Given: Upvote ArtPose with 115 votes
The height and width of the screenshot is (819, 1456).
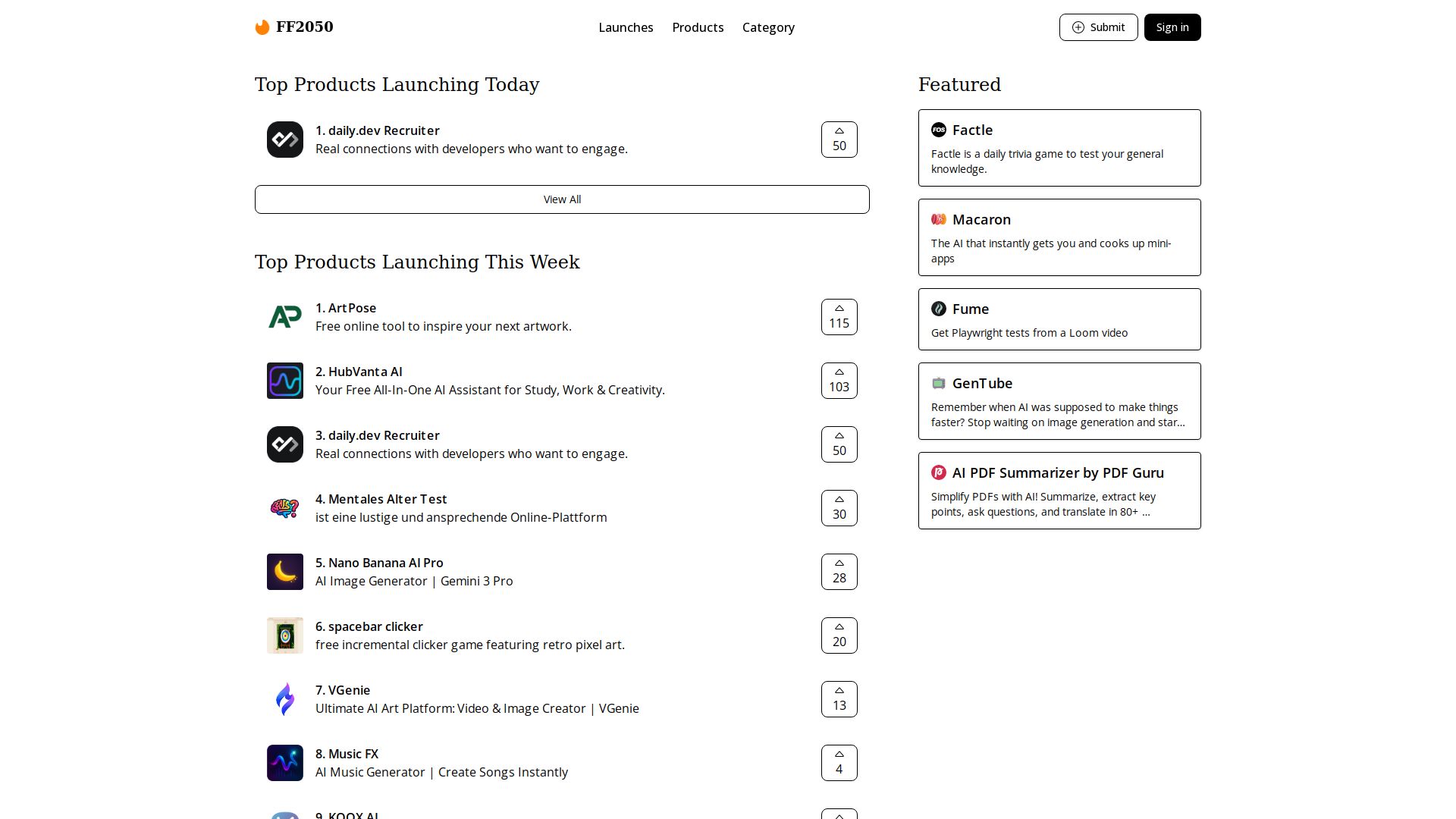Looking at the screenshot, I should [839, 317].
